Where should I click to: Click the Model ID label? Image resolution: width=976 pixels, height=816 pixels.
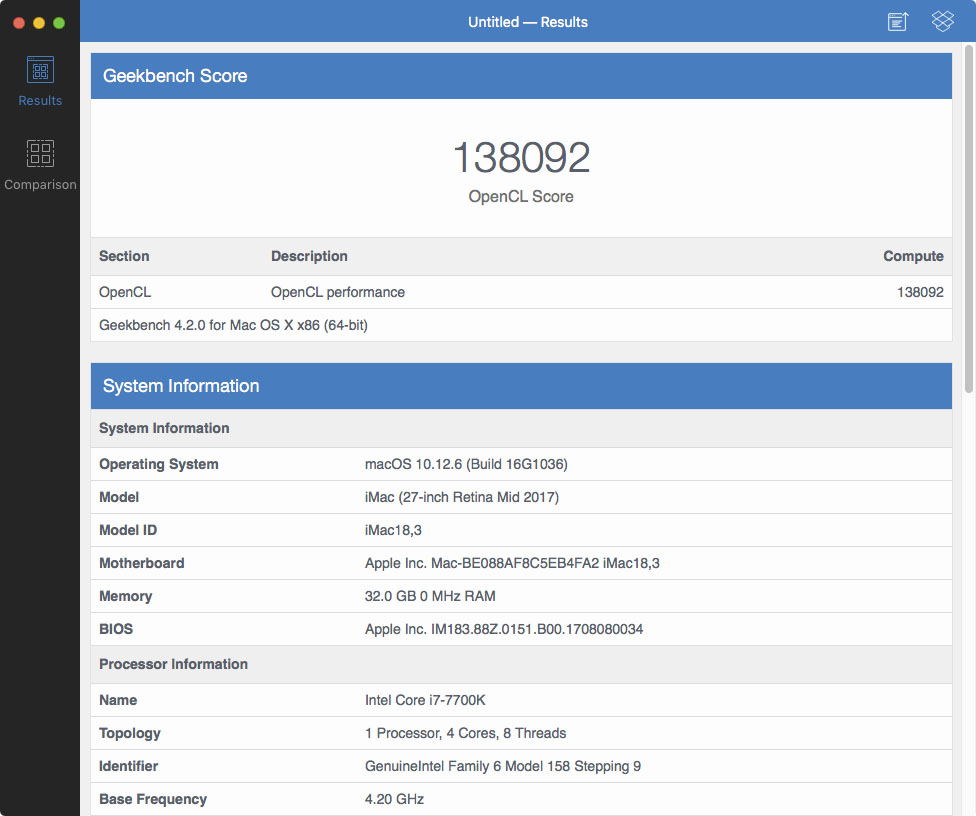(x=128, y=530)
